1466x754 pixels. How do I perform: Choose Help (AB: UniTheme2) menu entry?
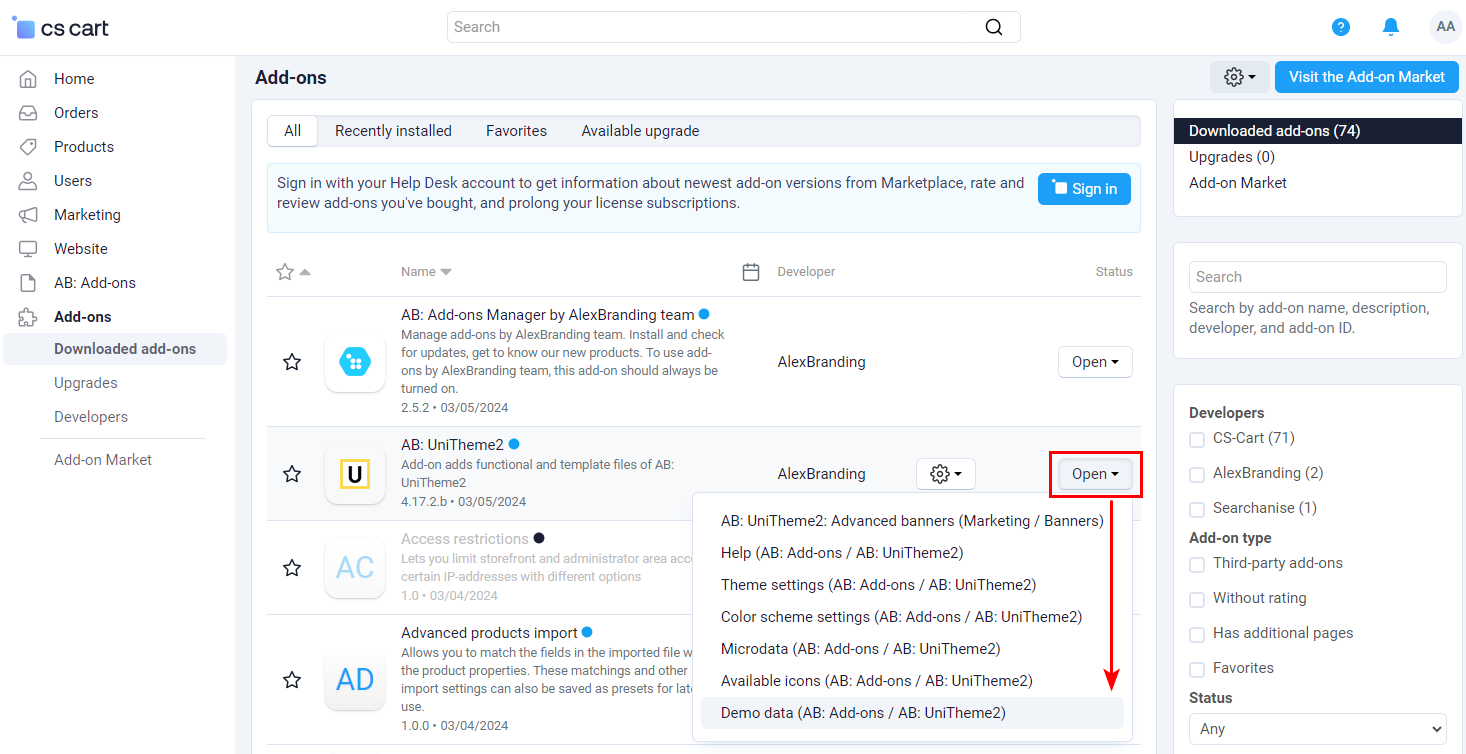pyautogui.click(x=912, y=553)
